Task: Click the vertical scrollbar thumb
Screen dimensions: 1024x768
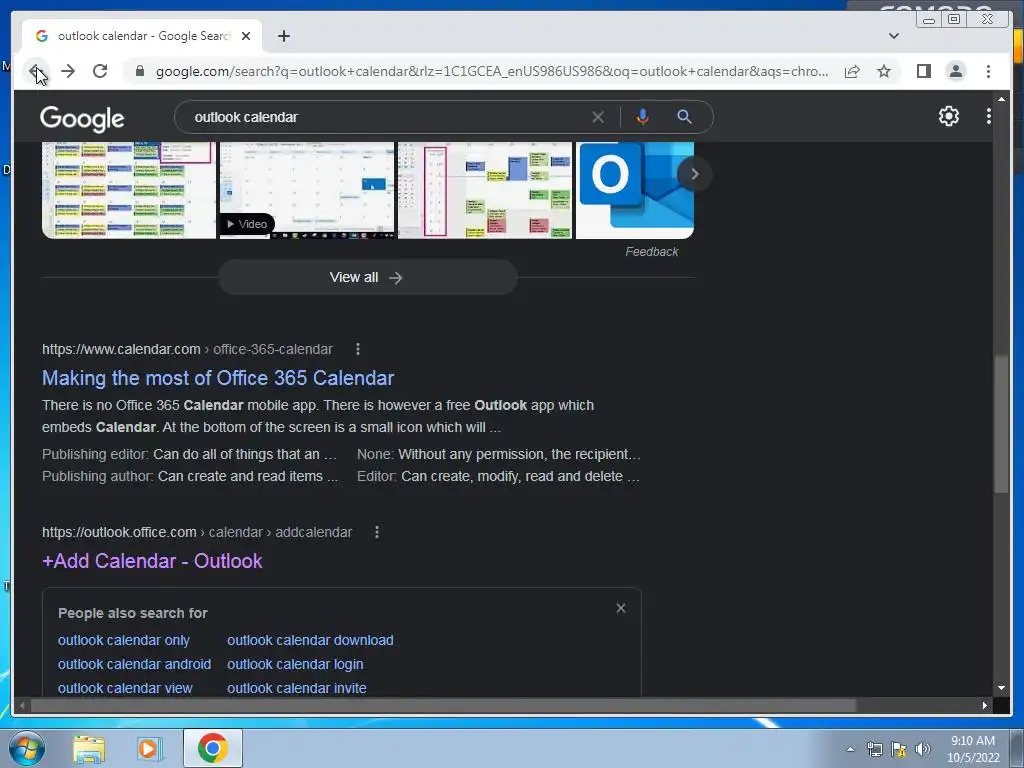Action: (1001, 424)
